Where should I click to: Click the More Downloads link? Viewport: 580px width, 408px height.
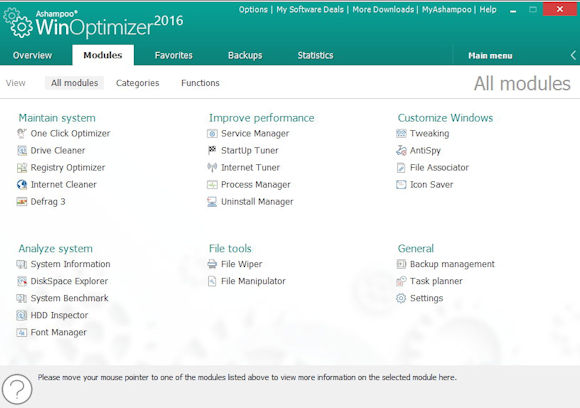(383, 10)
